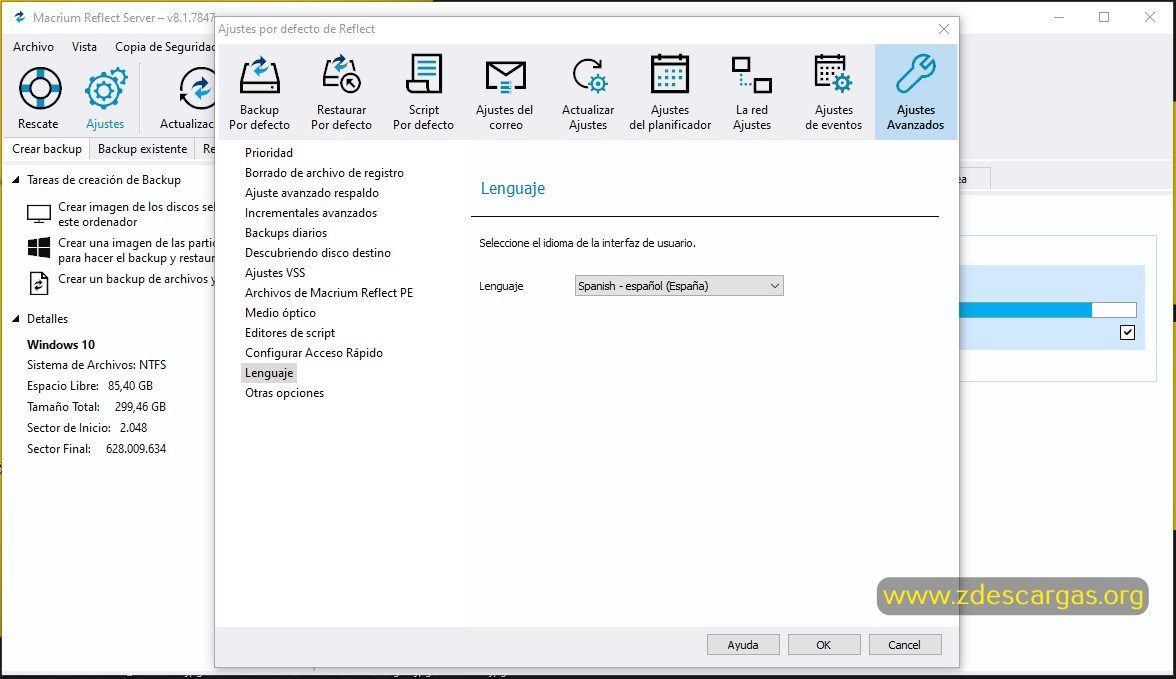Click Windows logo icon for partition image
1176x679 pixels.
pyautogui.click(x=39, y=247)
